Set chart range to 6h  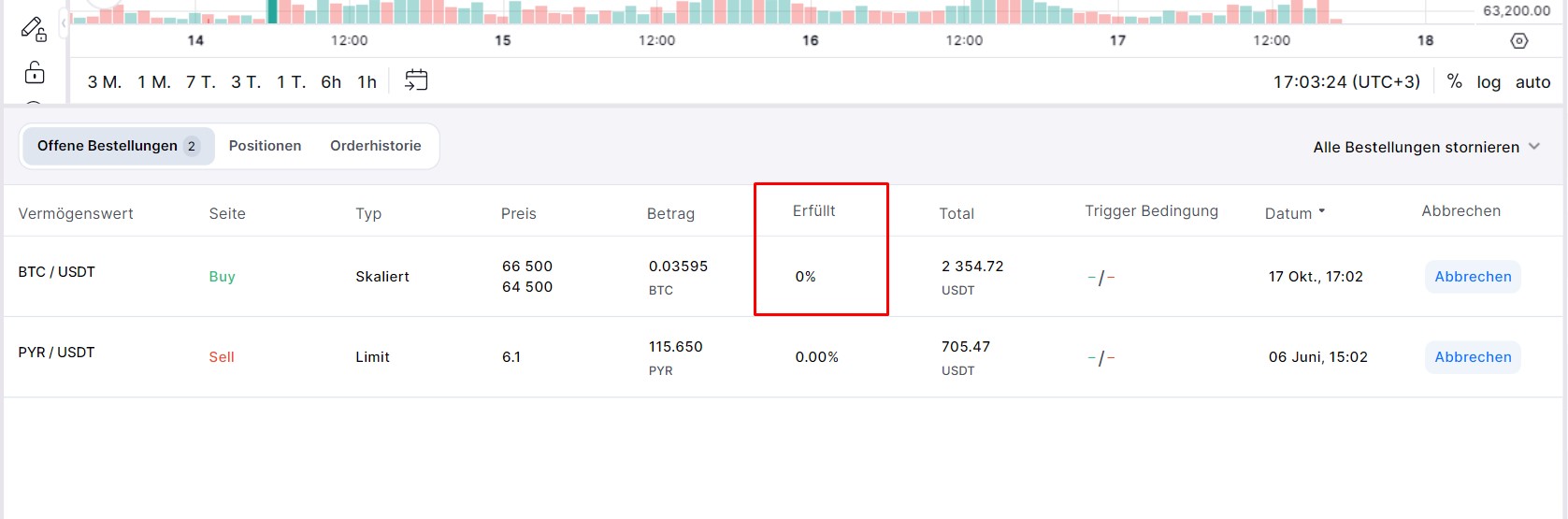tap(331, 82)
